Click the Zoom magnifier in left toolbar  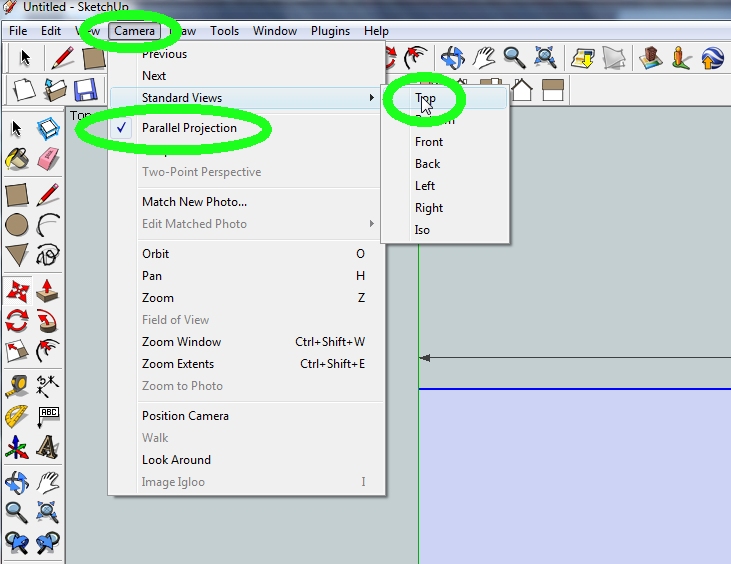[x=17, y=512]
